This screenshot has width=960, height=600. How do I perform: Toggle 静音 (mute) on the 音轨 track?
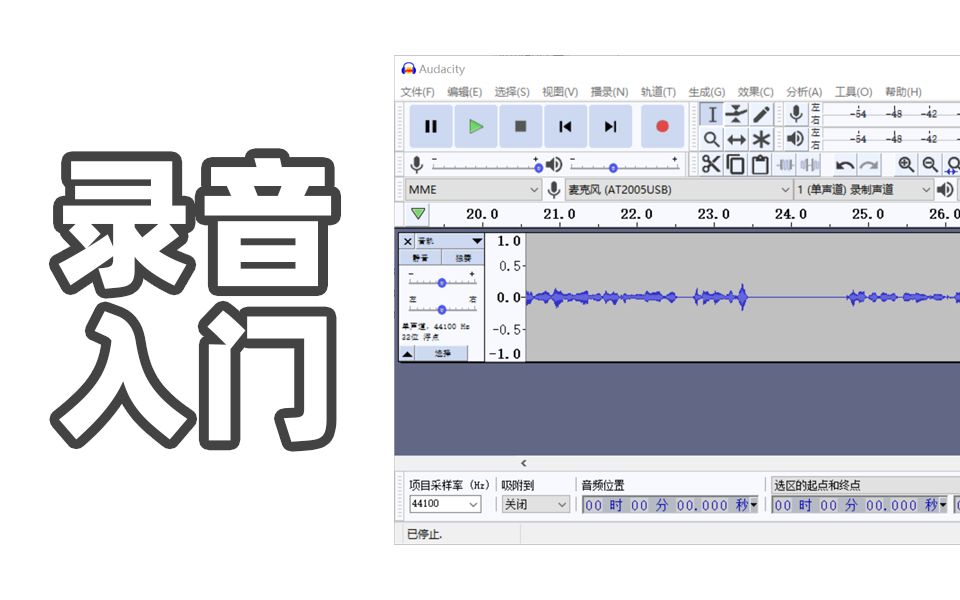(419, 257)
